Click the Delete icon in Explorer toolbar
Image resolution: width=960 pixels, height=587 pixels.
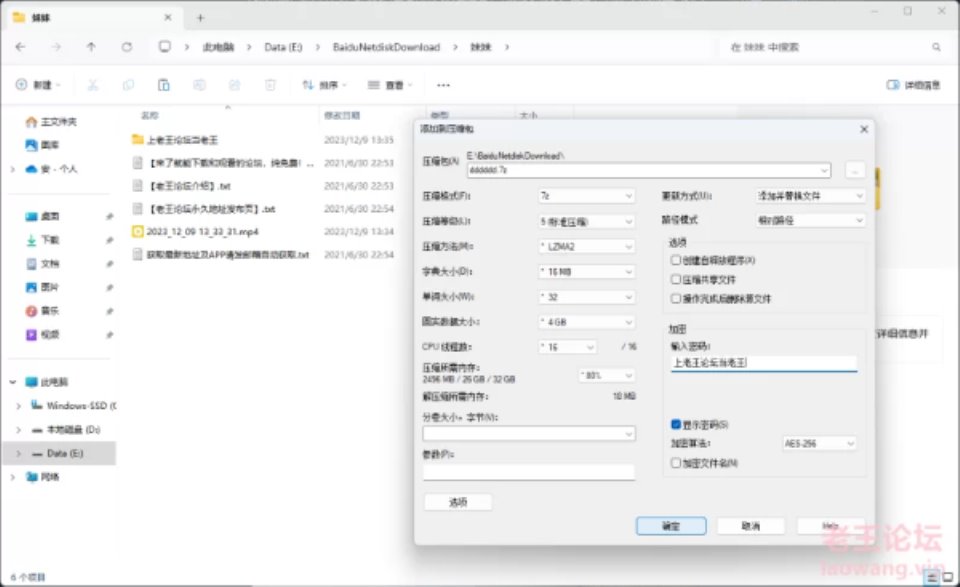(272, 84)
